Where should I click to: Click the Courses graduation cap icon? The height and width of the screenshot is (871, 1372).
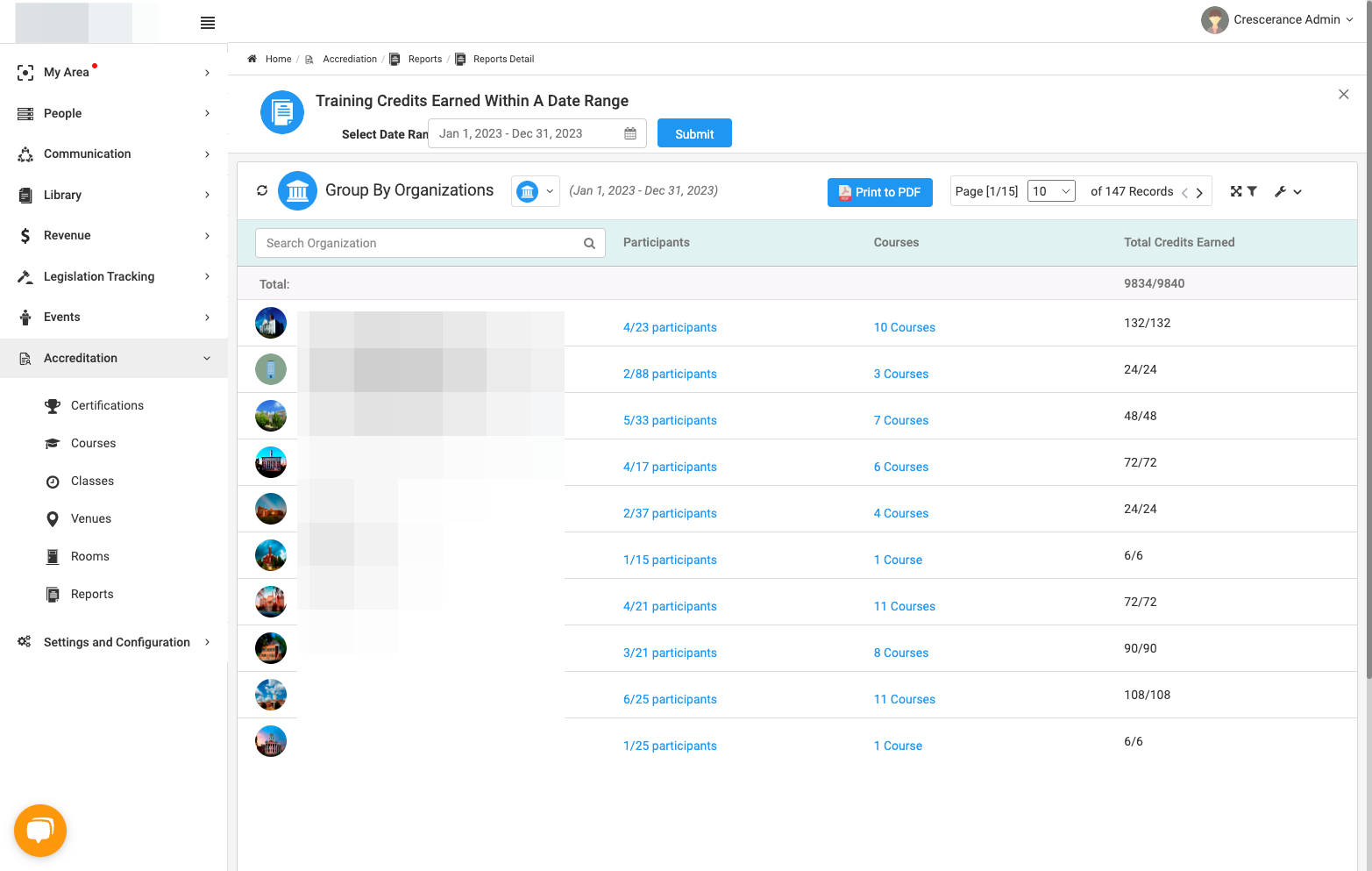click(53, 443)
